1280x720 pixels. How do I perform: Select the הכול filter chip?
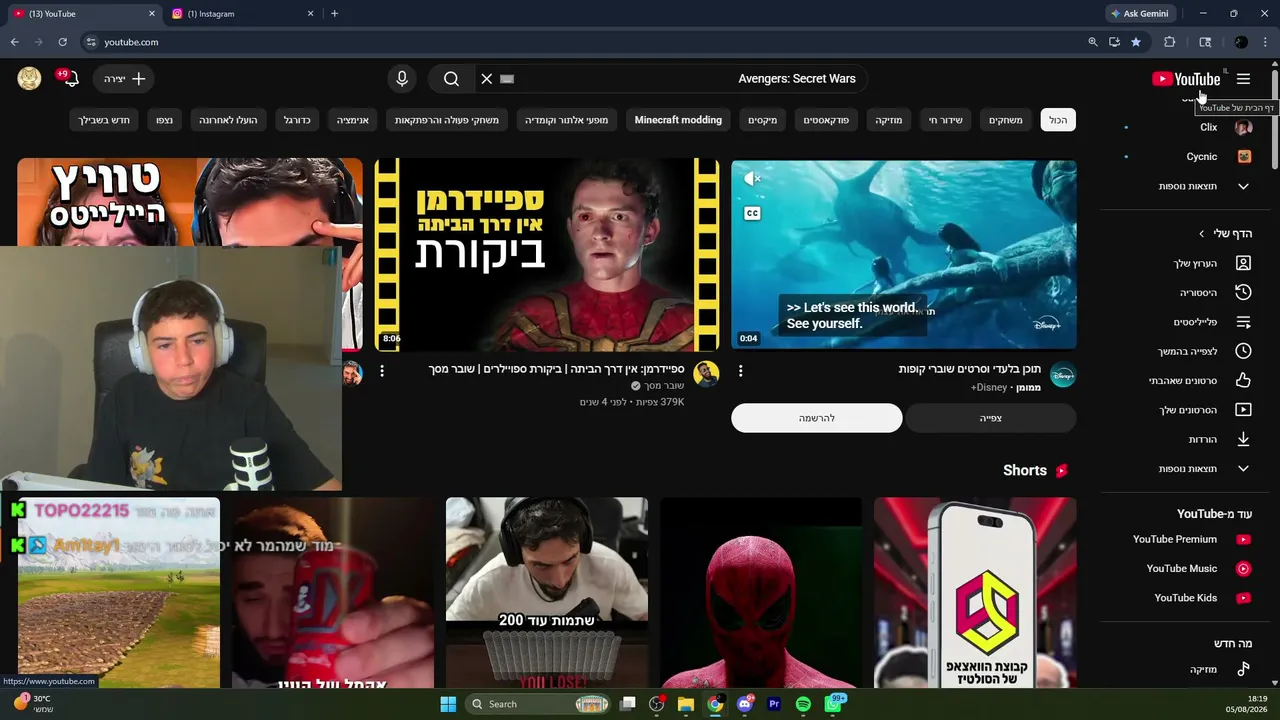click(x=1058, y=120)
